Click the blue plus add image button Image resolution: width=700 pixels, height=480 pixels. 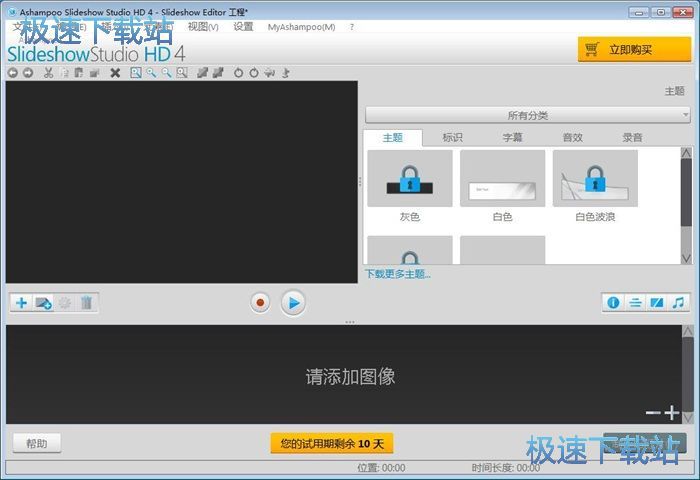click(21, 302)
